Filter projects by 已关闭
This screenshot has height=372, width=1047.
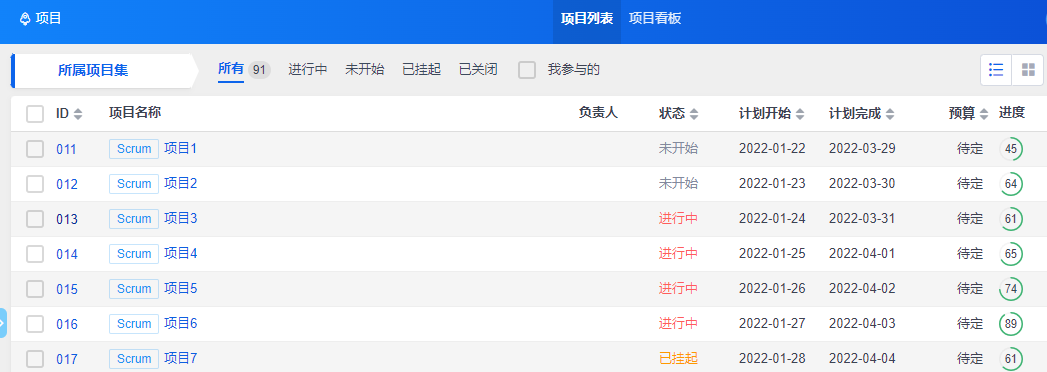click(478, 69)
